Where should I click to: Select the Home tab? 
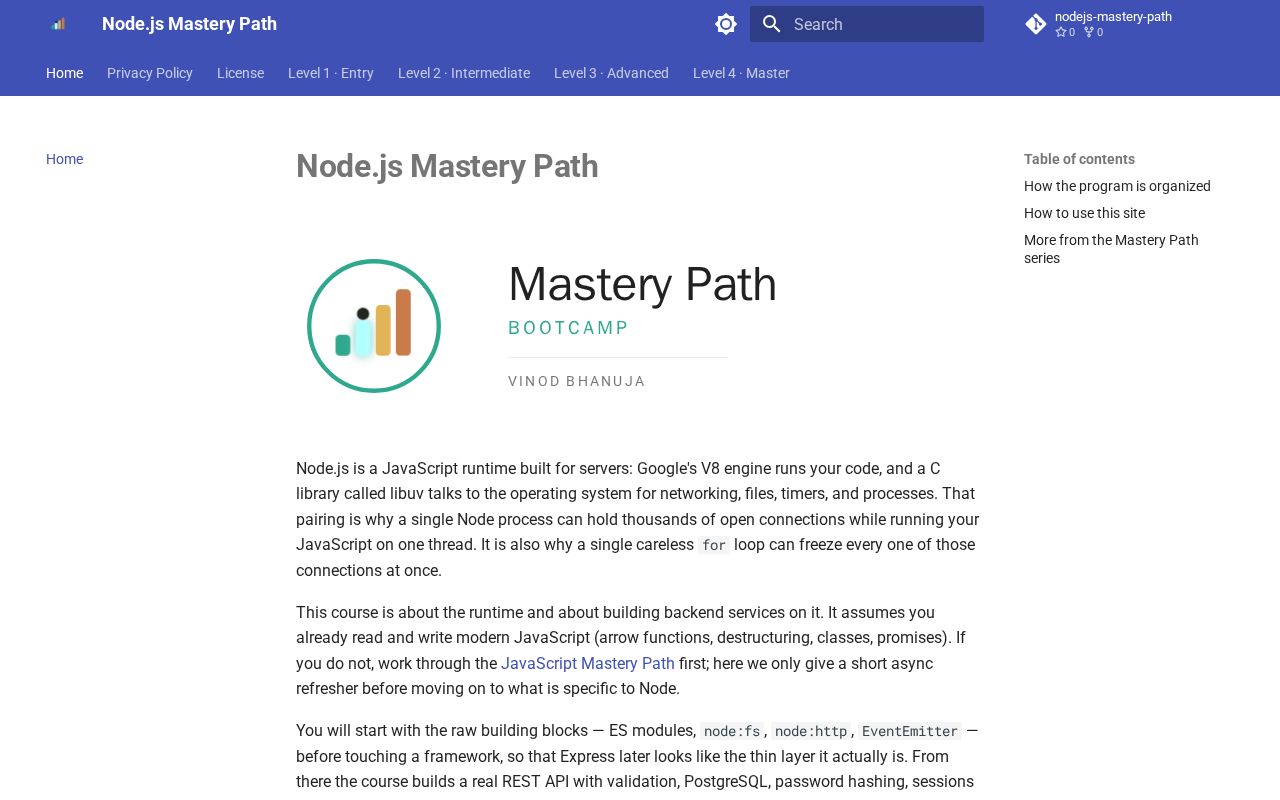click(x=65, y=73)
